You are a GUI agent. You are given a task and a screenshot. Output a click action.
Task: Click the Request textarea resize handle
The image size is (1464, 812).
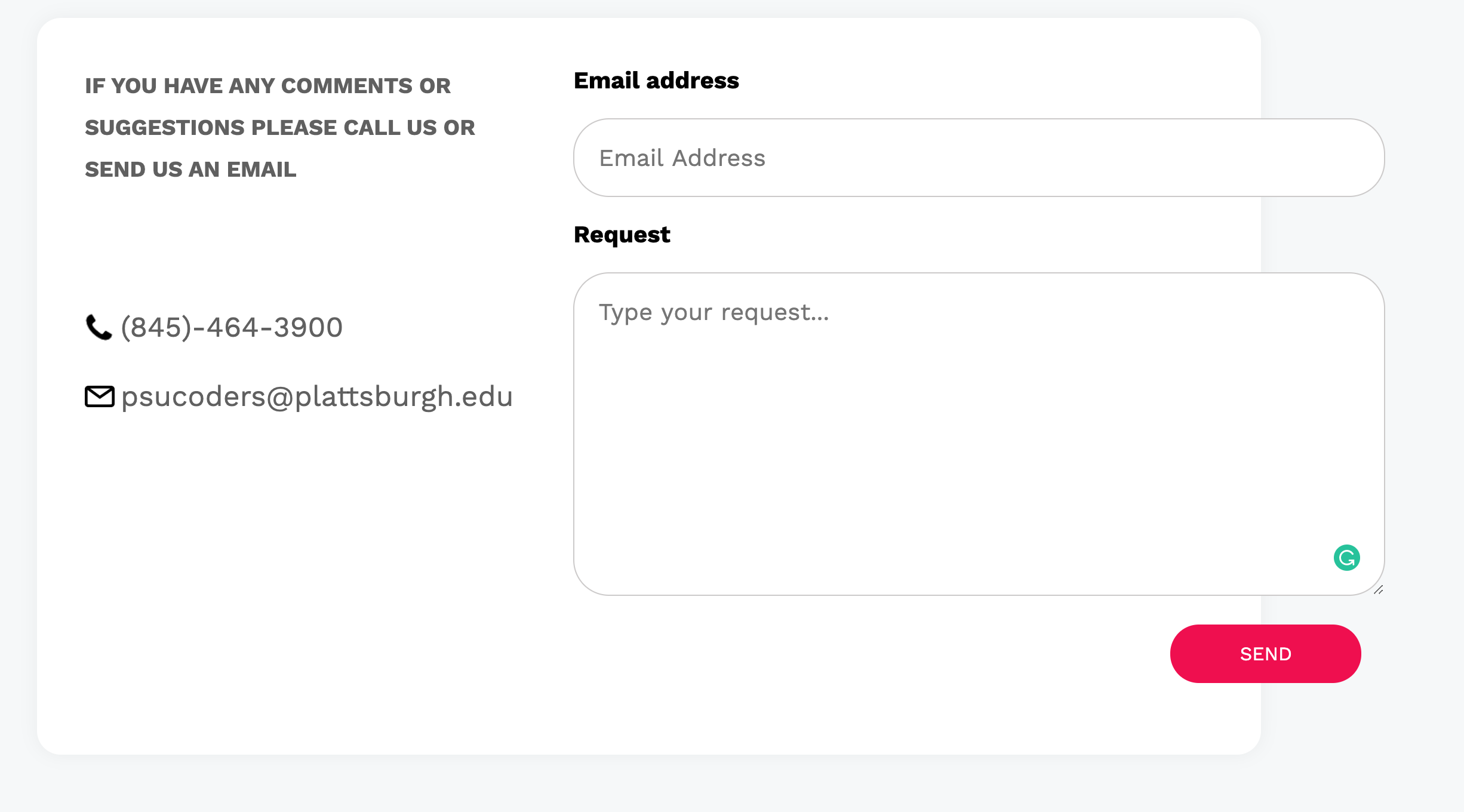1378,590
